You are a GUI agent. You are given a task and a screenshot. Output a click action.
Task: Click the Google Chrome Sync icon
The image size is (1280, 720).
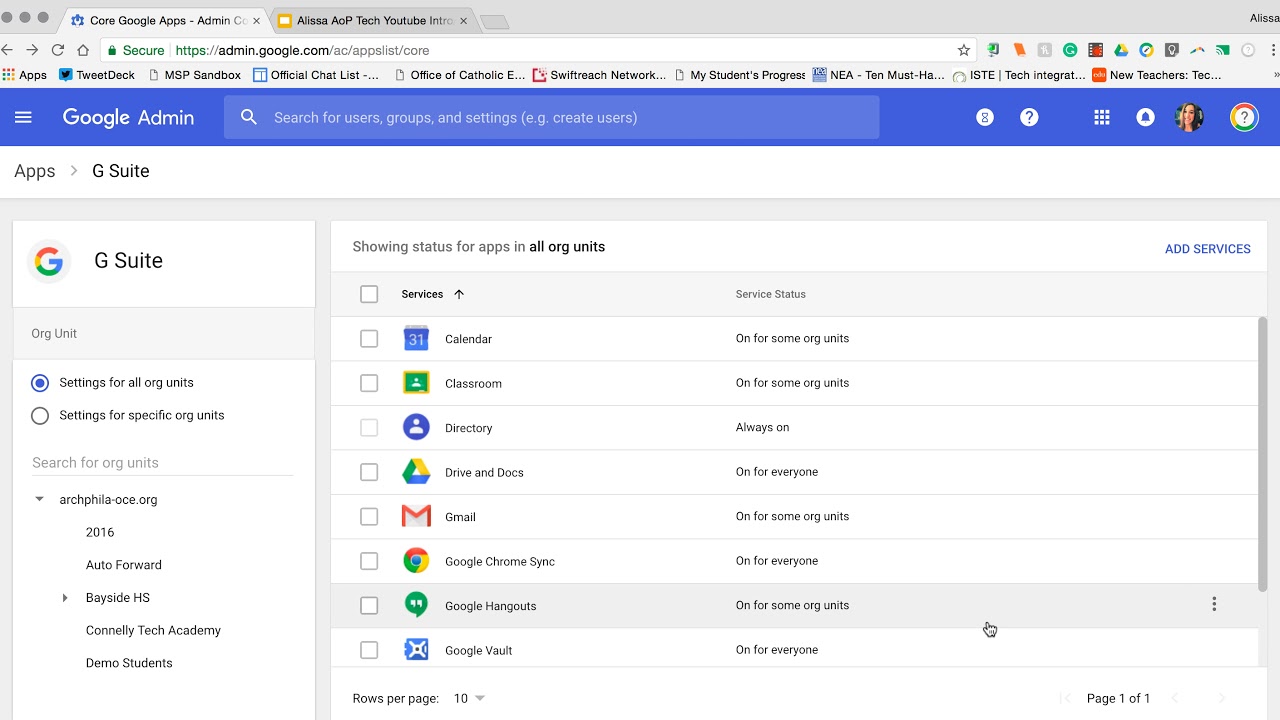[416, 561]
